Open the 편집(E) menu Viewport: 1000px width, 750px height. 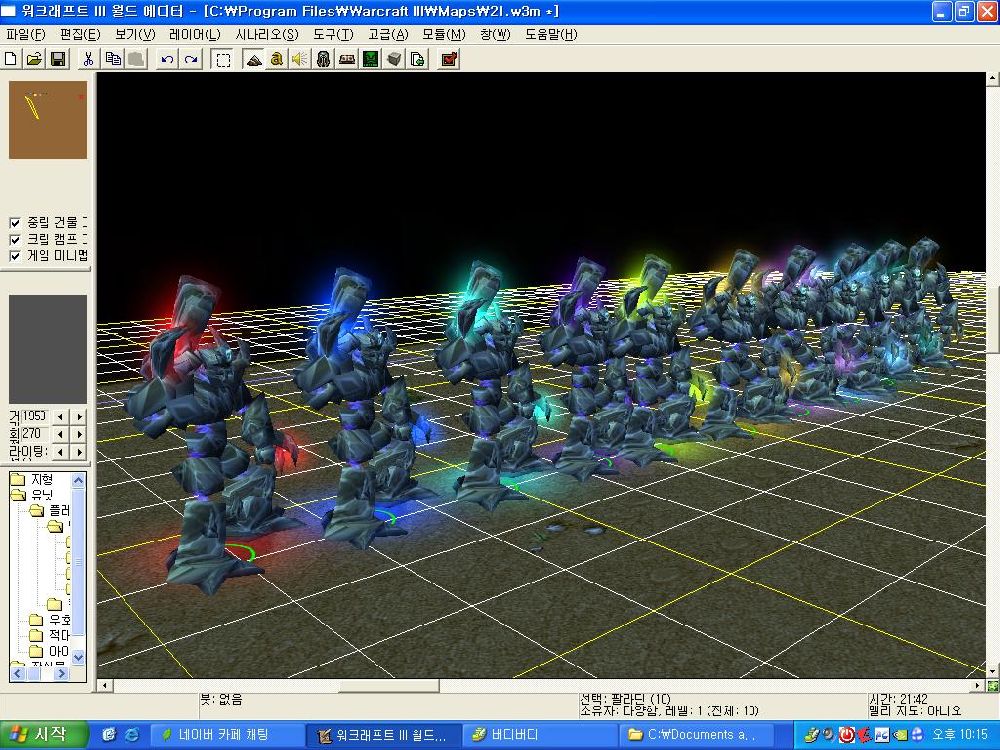click(80, 34)
